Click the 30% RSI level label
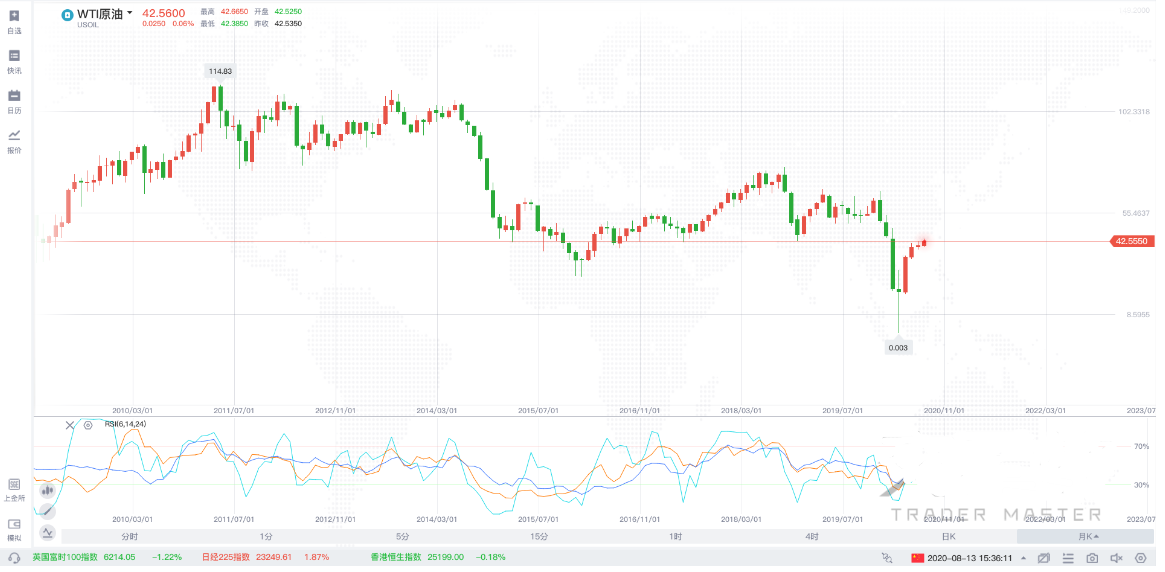 pos(1141,485)
